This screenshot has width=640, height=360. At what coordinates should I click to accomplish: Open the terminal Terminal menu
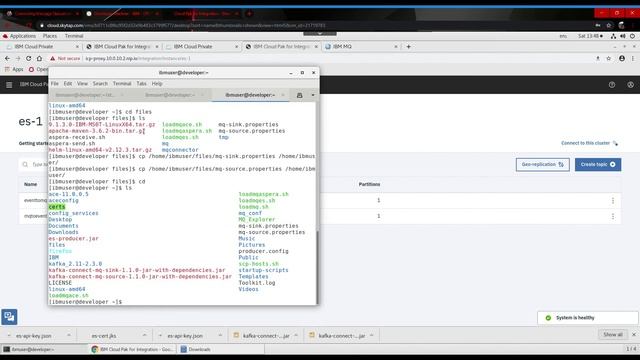[x=122, y=84]
